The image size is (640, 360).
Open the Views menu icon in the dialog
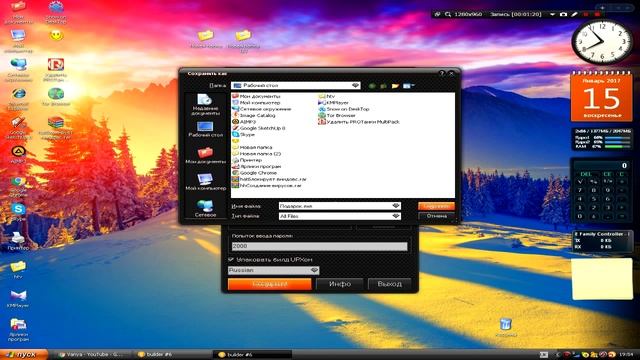[408, 86]
